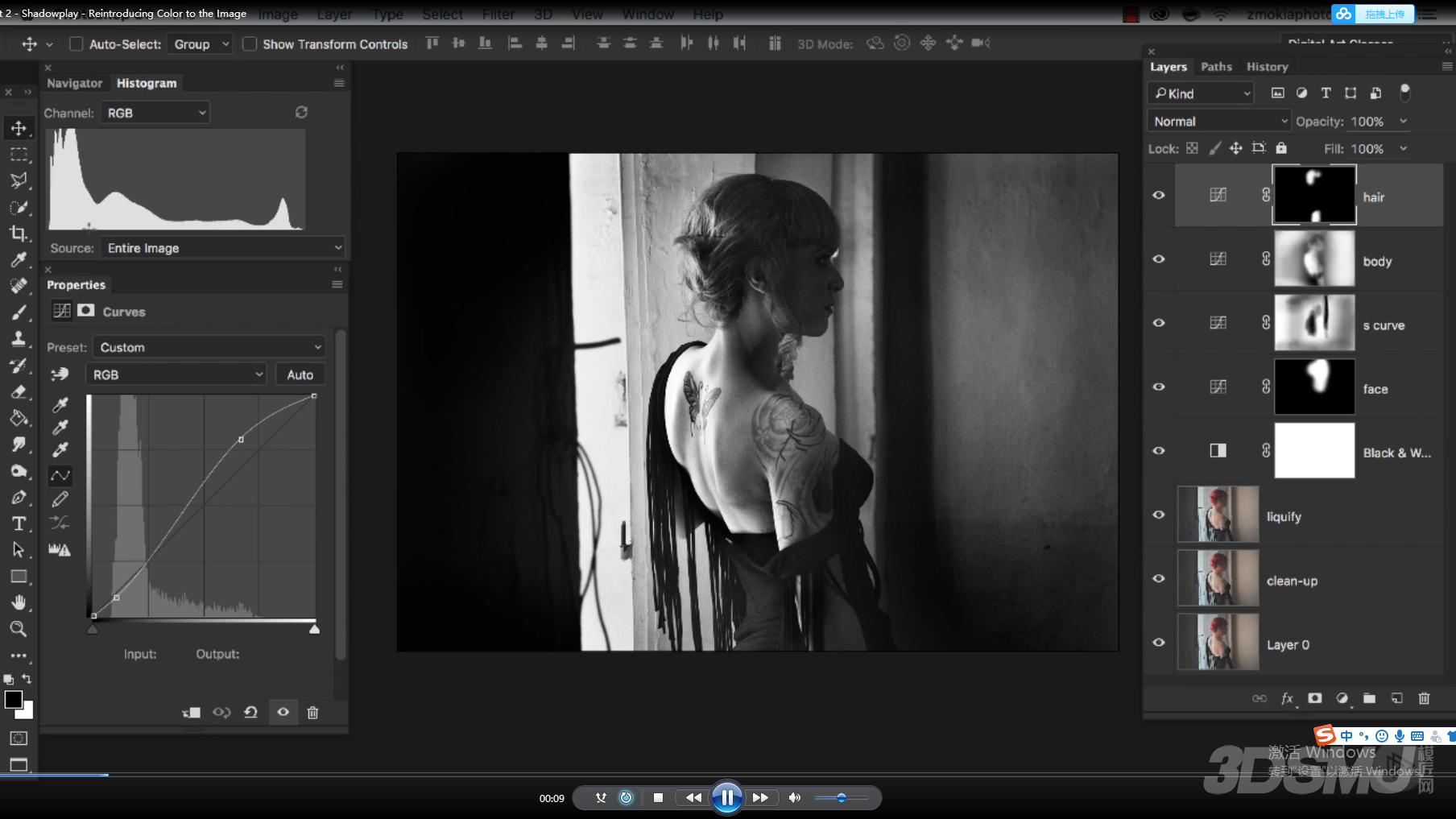Select the Rectangular Marquee tool
1456x819 pixels.
tap(19, 154)
